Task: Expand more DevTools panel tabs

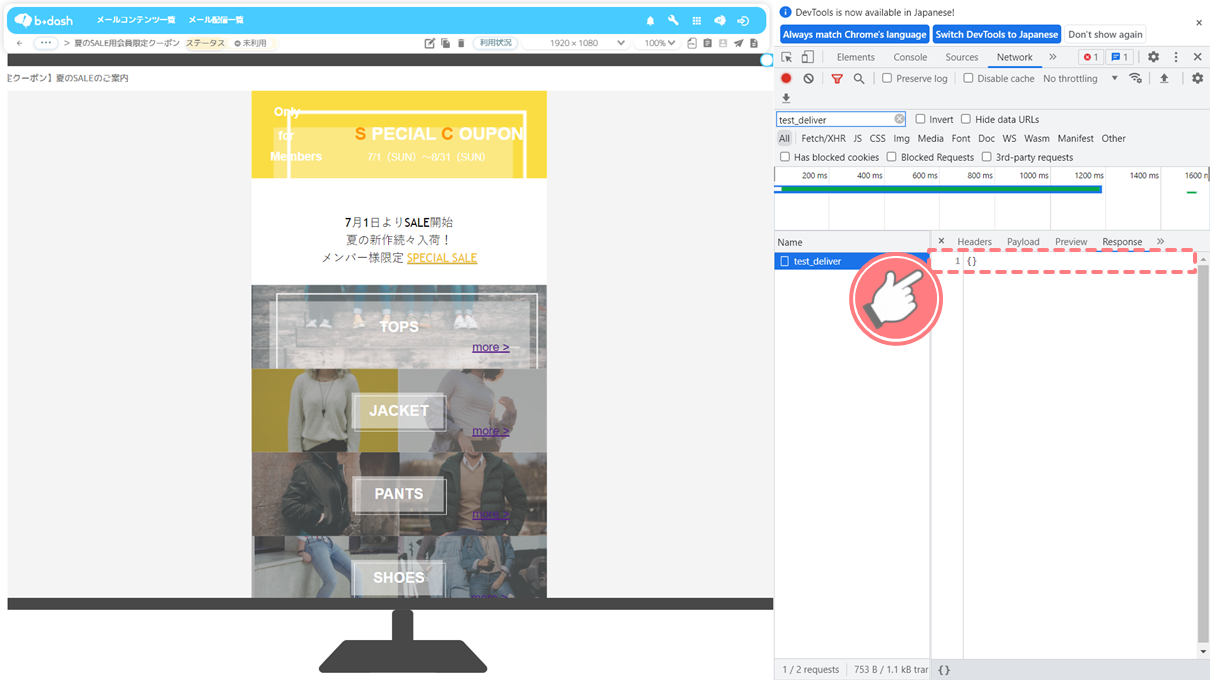Action: click(x=1053, y=57)
